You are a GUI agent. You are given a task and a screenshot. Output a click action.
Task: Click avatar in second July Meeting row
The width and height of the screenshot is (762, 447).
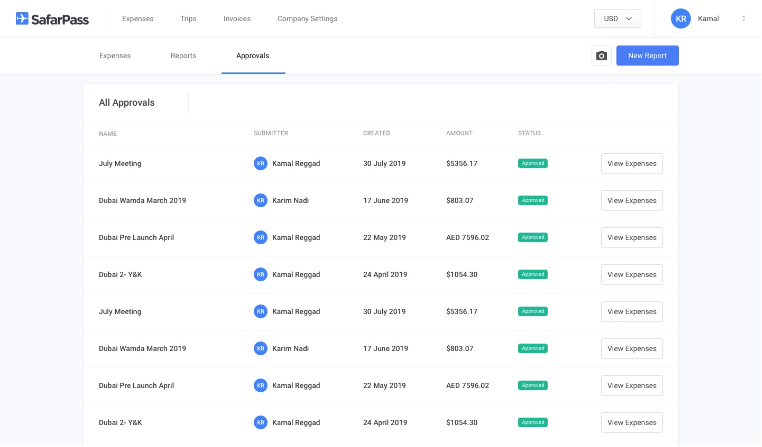pyautogui.click(x=260, y=311)
